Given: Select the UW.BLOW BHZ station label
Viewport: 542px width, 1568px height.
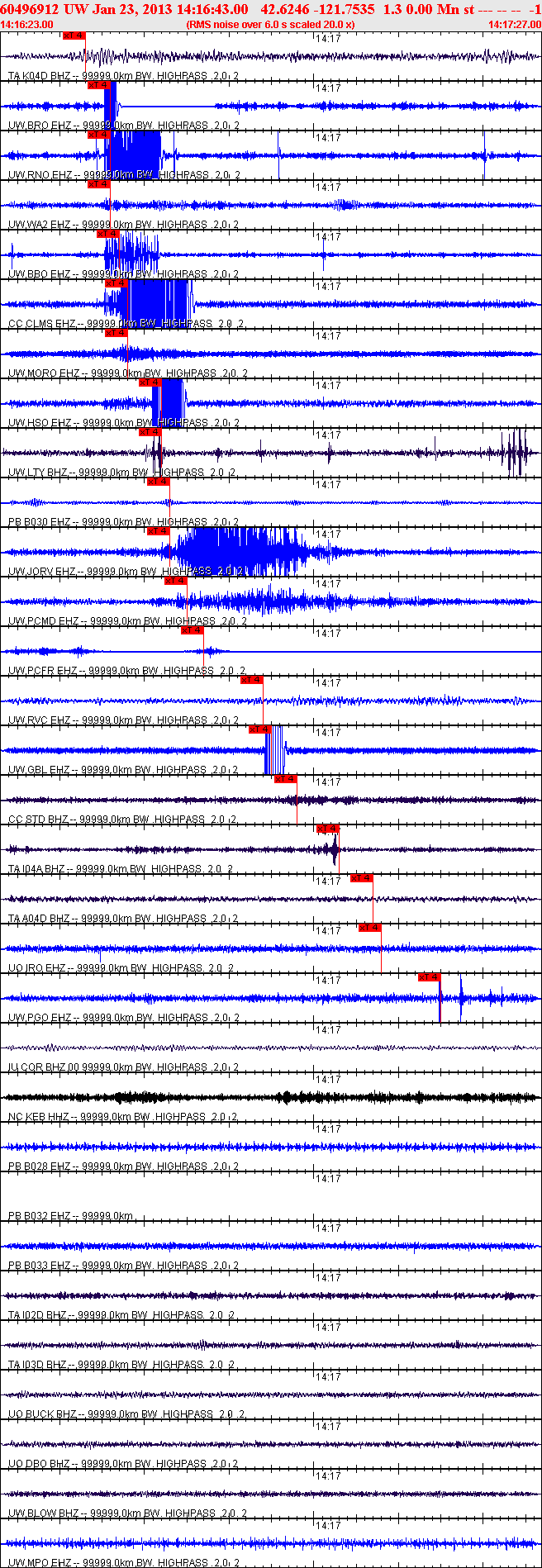Looking at the screenshot, I should coord(43,1513).
